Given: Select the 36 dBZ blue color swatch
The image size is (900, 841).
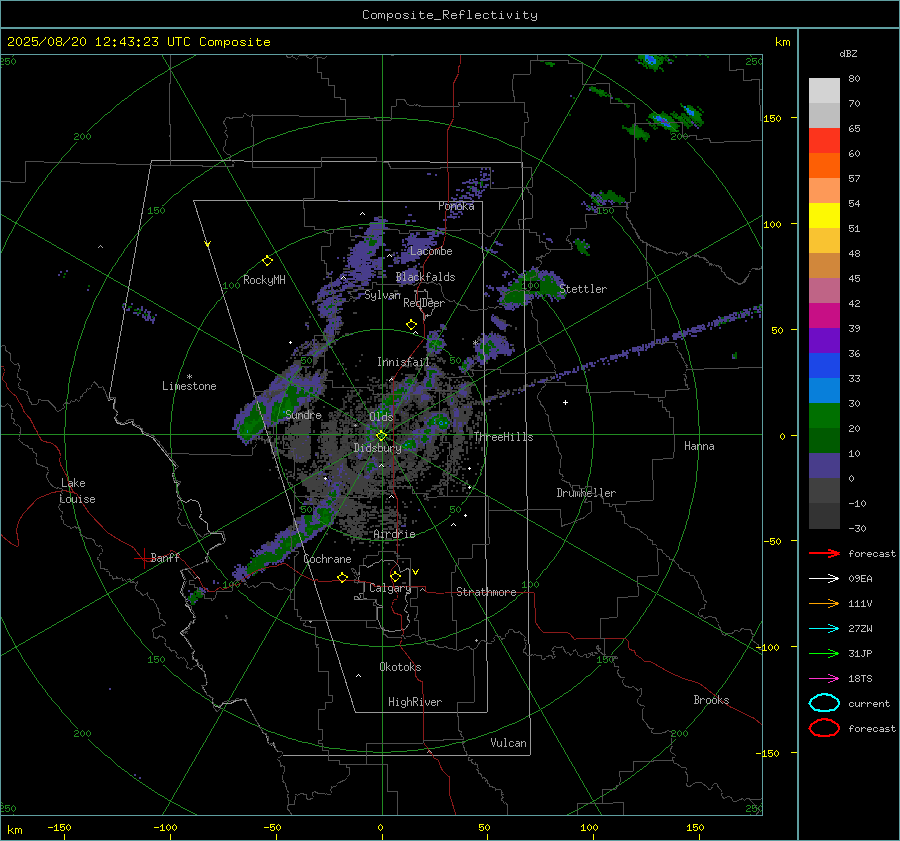Looking at the screenshot, I should [824, 365].
